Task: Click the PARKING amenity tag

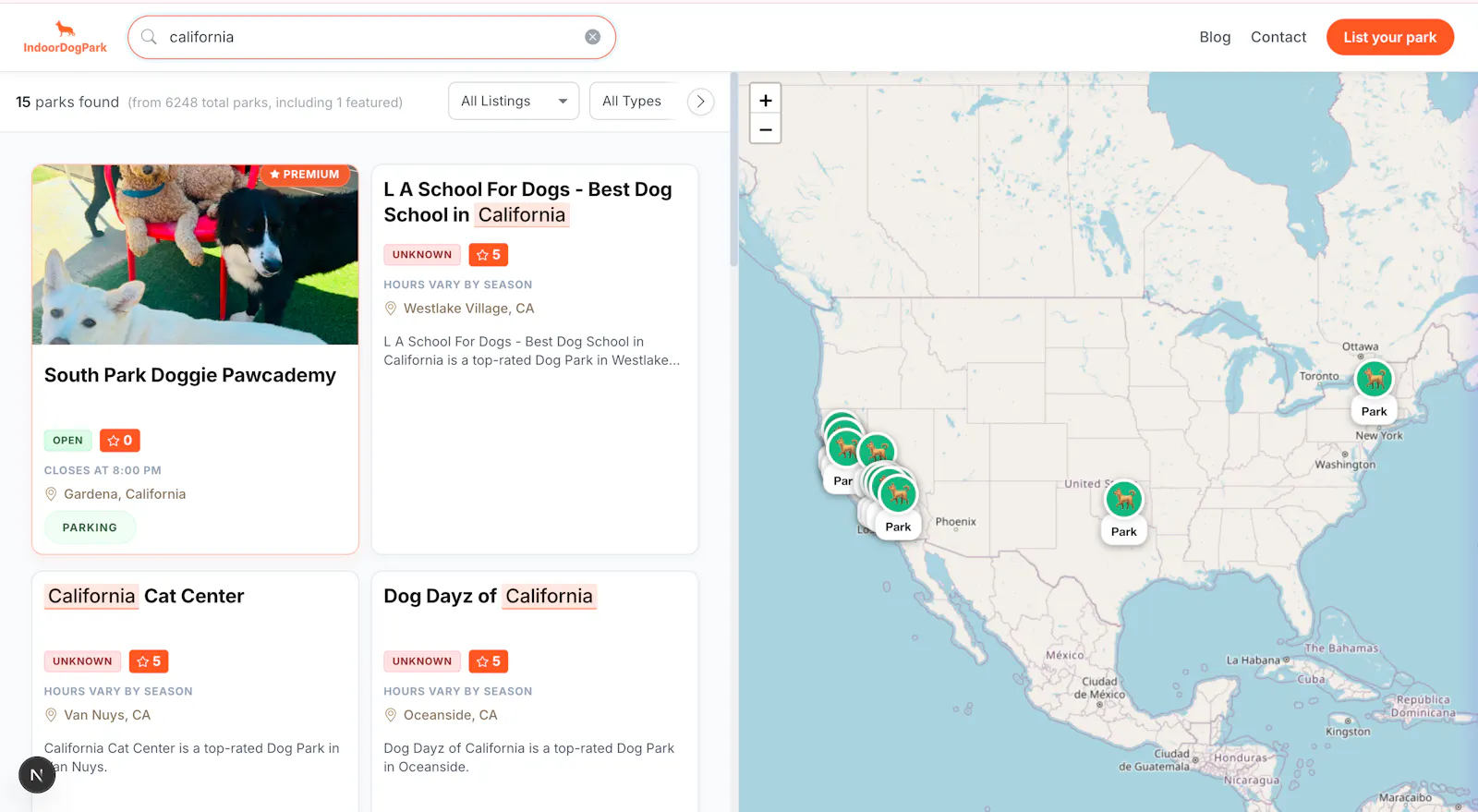Action: pyautogui.click(x=90, y=527)
